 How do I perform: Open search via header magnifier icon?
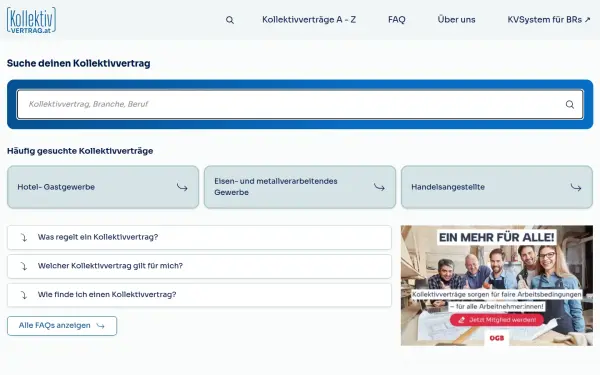(x=230, y=20)
